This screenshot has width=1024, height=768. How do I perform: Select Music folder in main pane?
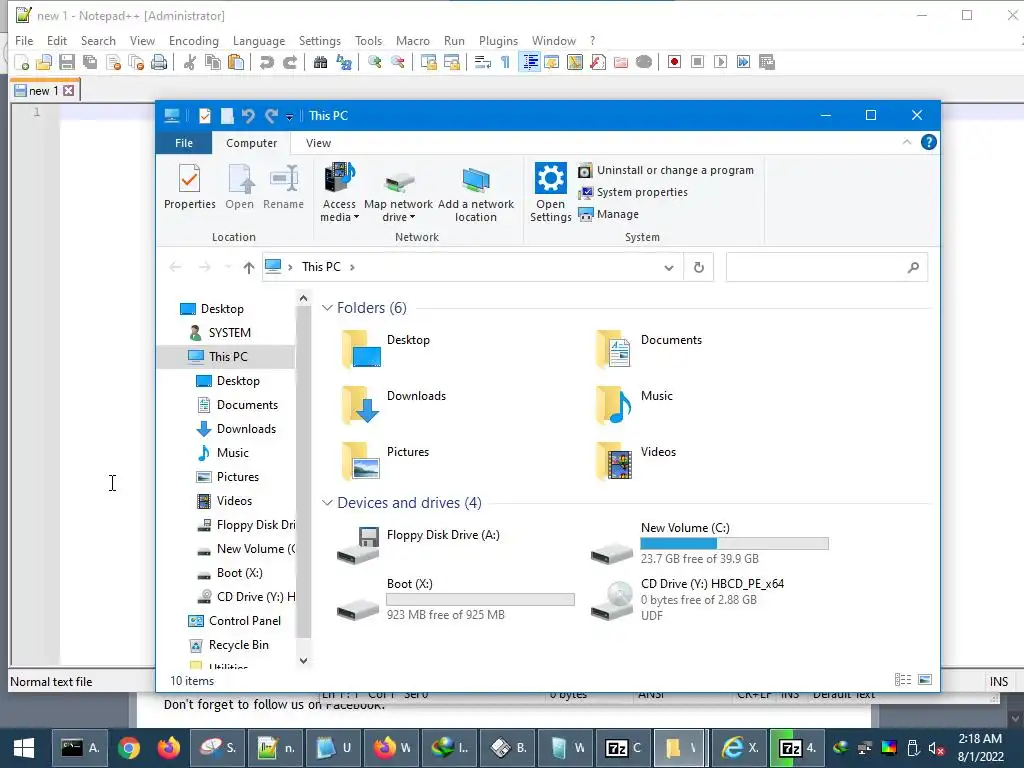635,404
